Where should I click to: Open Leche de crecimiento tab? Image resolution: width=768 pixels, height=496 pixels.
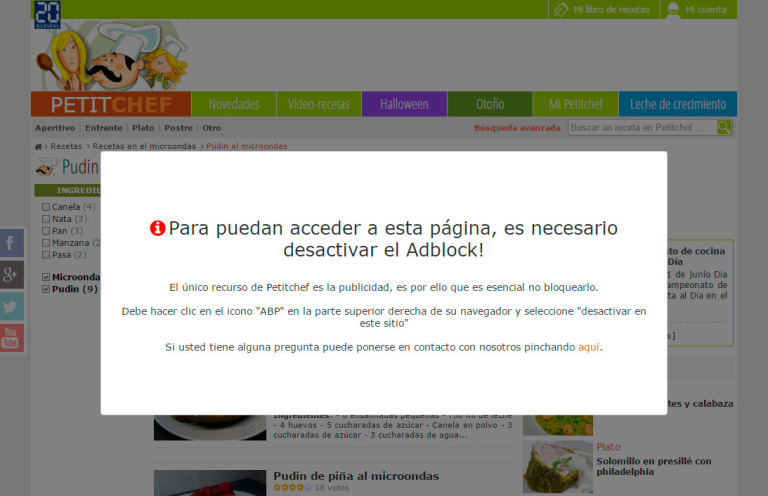pyautogui.click(x=678, y=104)
